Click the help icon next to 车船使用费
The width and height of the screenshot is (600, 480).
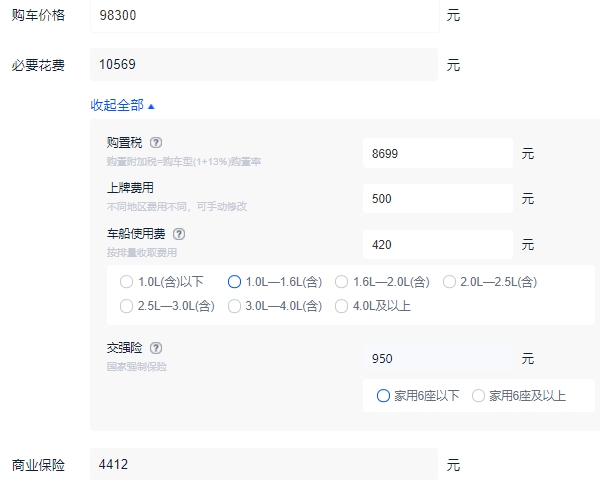179,234
